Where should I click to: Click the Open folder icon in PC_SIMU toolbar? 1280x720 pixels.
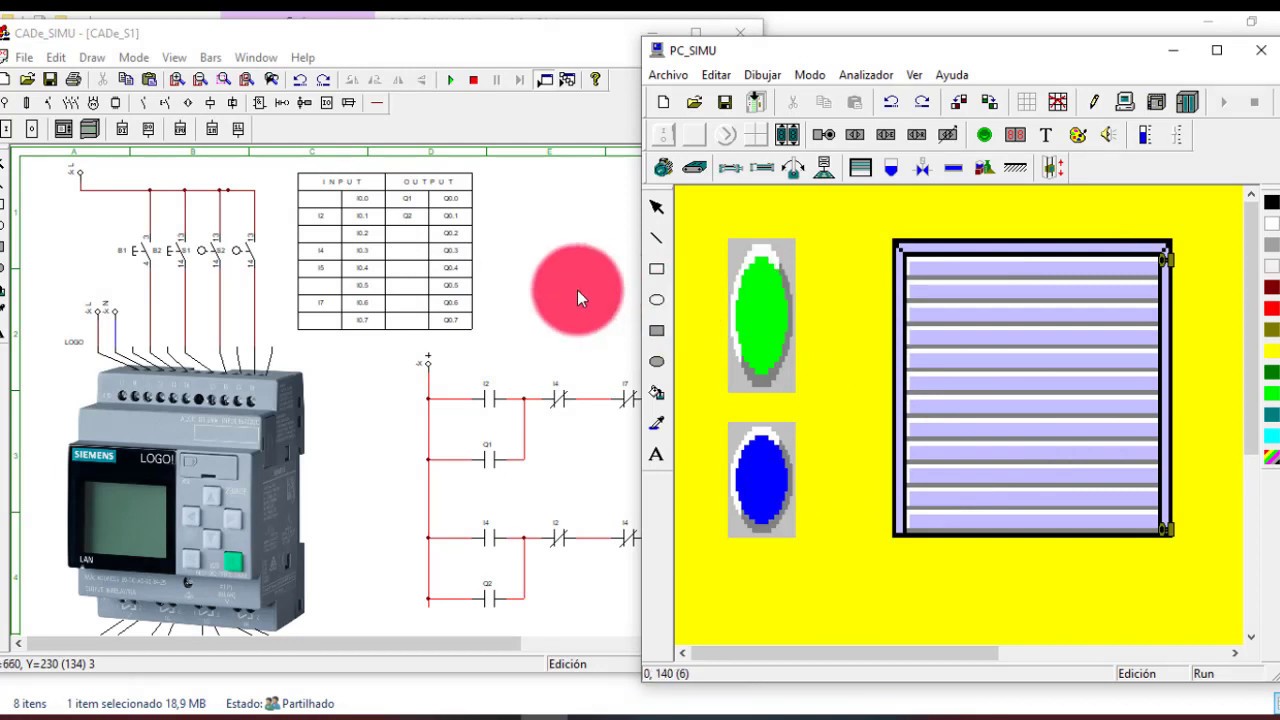(694, 102)
